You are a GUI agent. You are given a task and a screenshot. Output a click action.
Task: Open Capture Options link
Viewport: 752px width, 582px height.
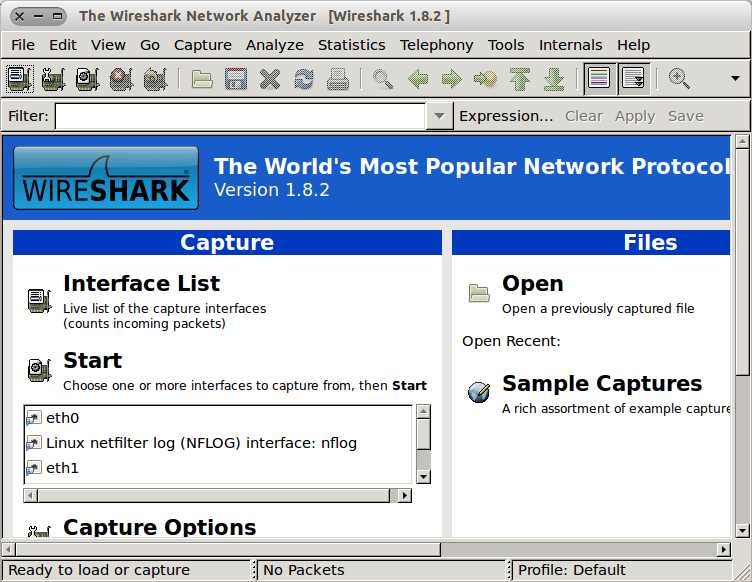point(160,527)
